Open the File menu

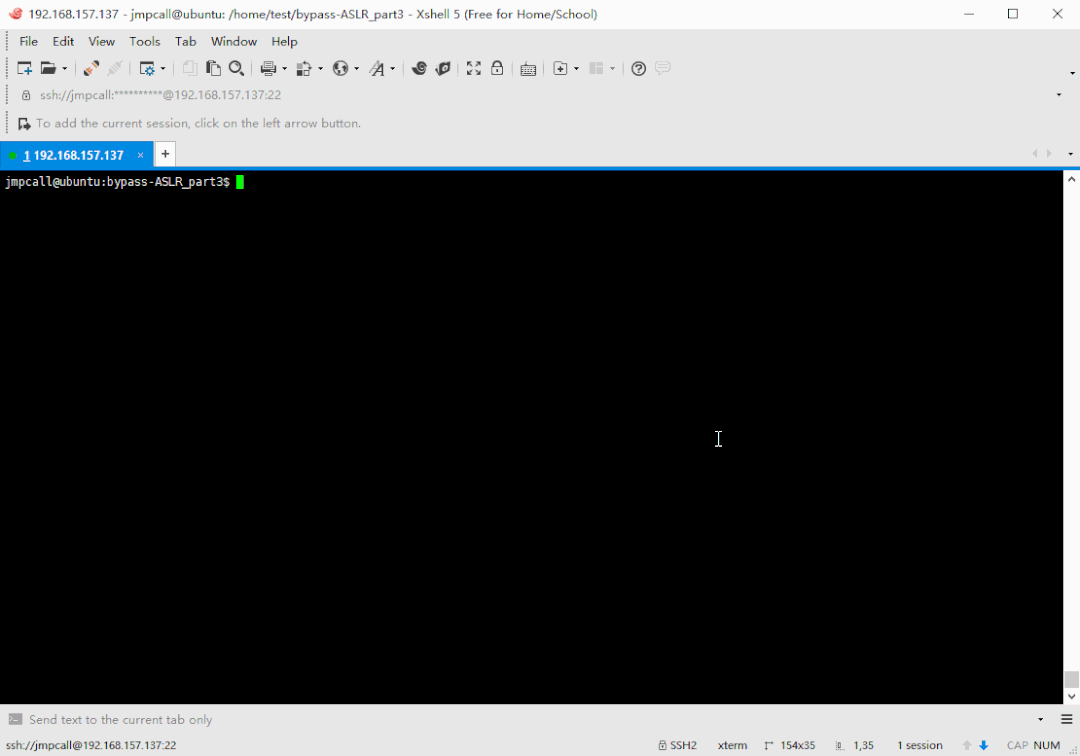[x=28, y=41]
